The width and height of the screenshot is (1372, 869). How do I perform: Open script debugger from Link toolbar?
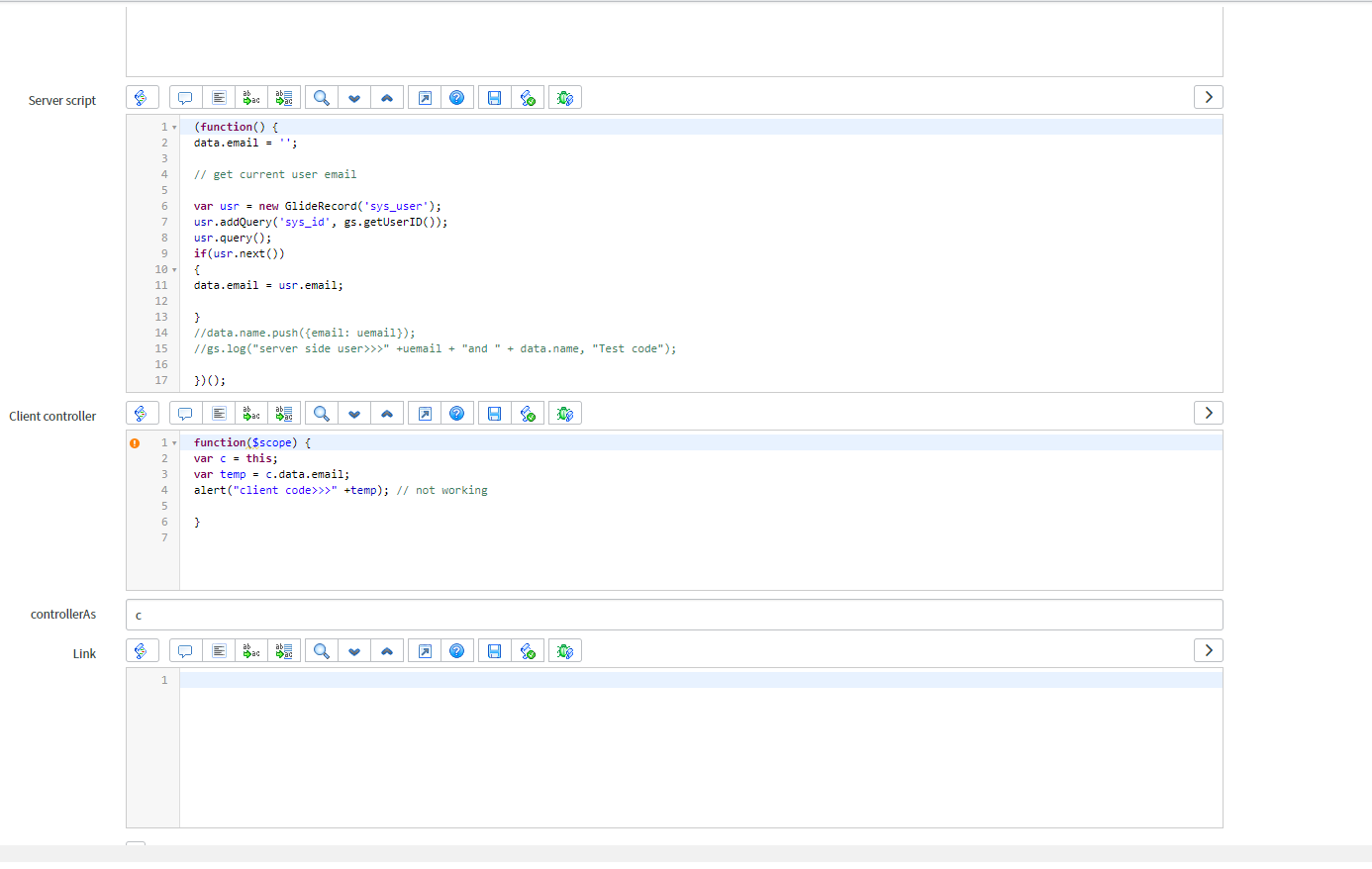pyautogui.click(x=565, y=651)
